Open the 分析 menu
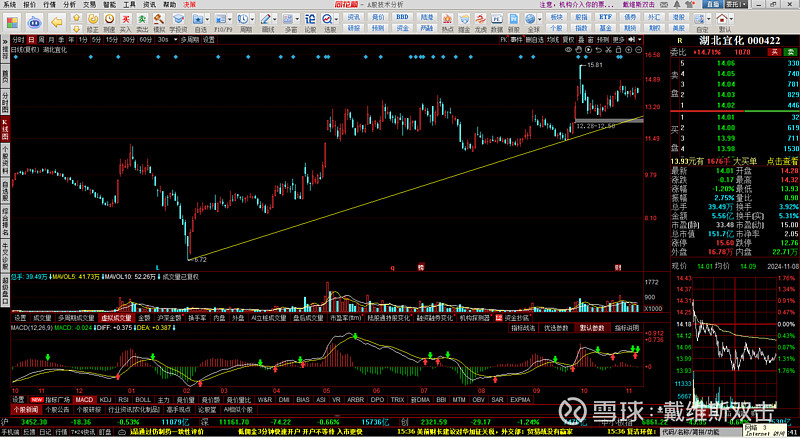Screen dimensions: 800x438 [69, 4]
